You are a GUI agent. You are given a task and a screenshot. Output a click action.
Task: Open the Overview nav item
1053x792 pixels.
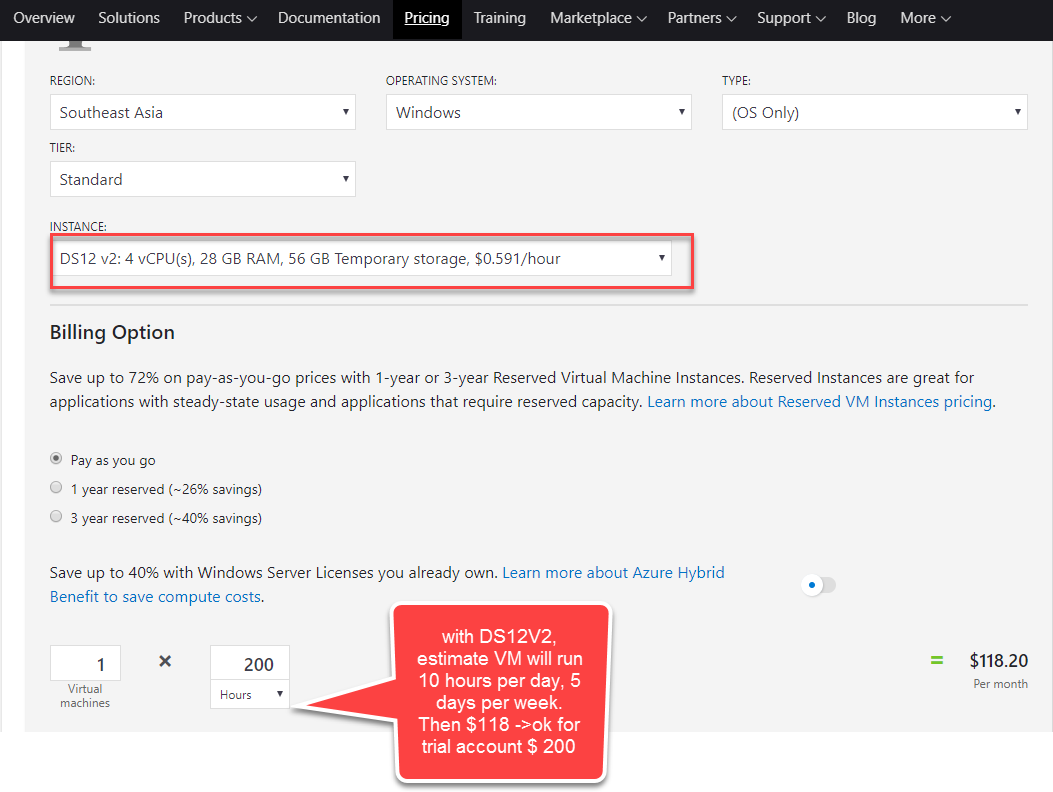coord(44,18)
